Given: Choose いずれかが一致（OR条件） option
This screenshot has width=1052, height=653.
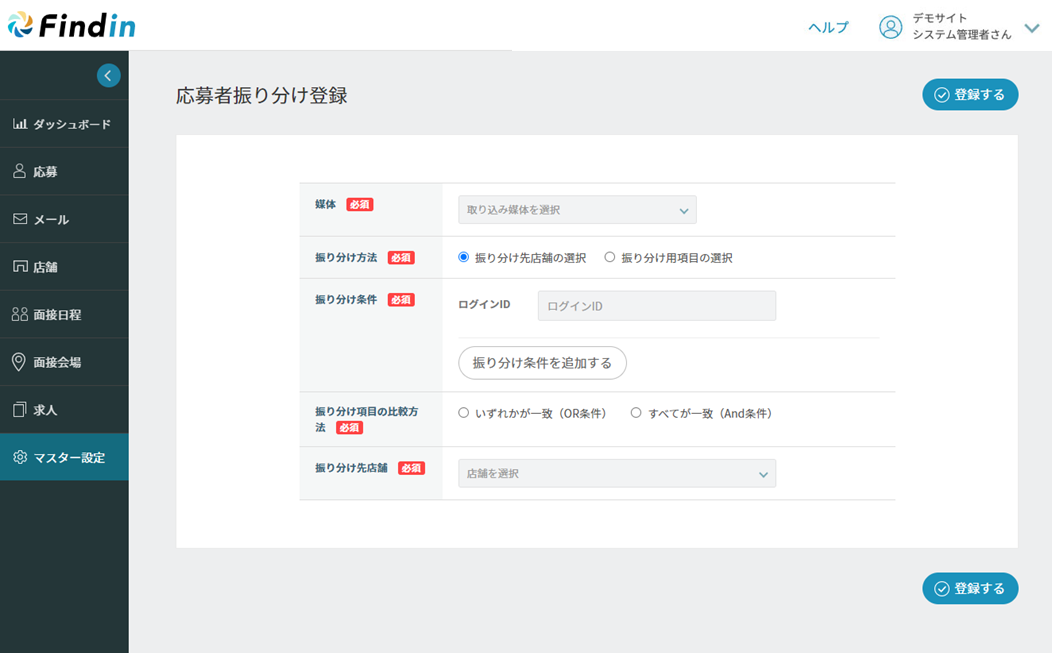Looking at the screenshot, I should click(x=463, y=412).
